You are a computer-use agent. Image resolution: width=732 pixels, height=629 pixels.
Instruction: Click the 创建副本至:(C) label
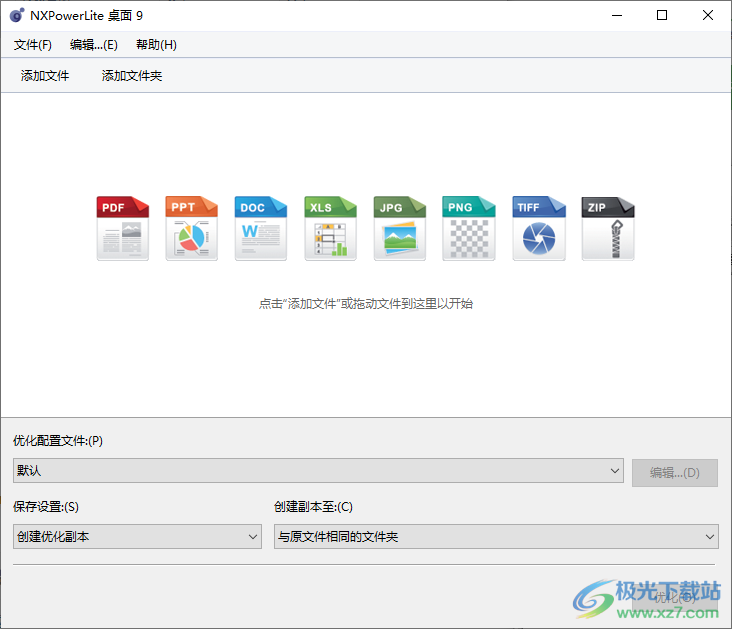313,507
